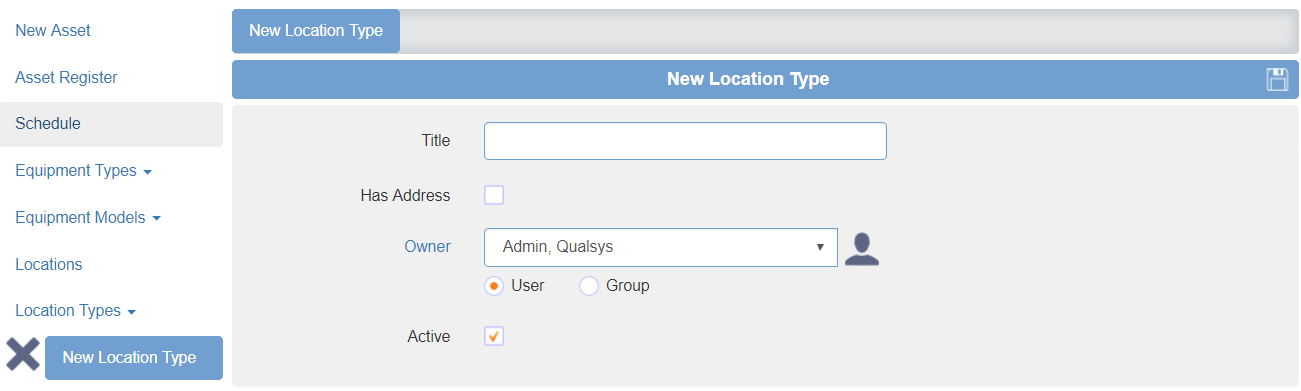Click the Title label text
The image size is (1301, 391).
pyautogui.click(x=436, y=141)
